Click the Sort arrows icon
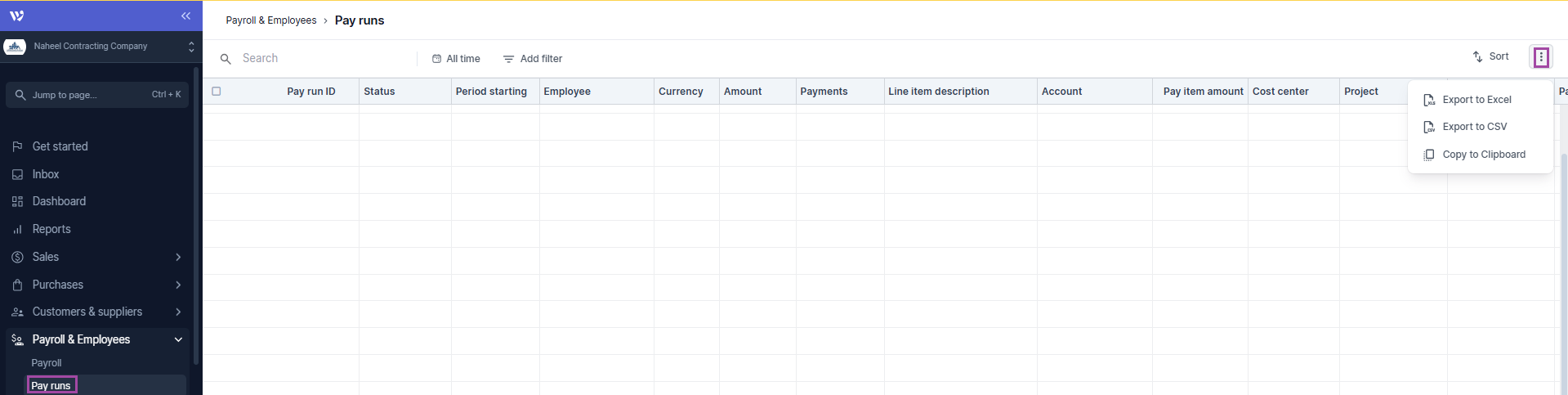 click(1477, 57)
